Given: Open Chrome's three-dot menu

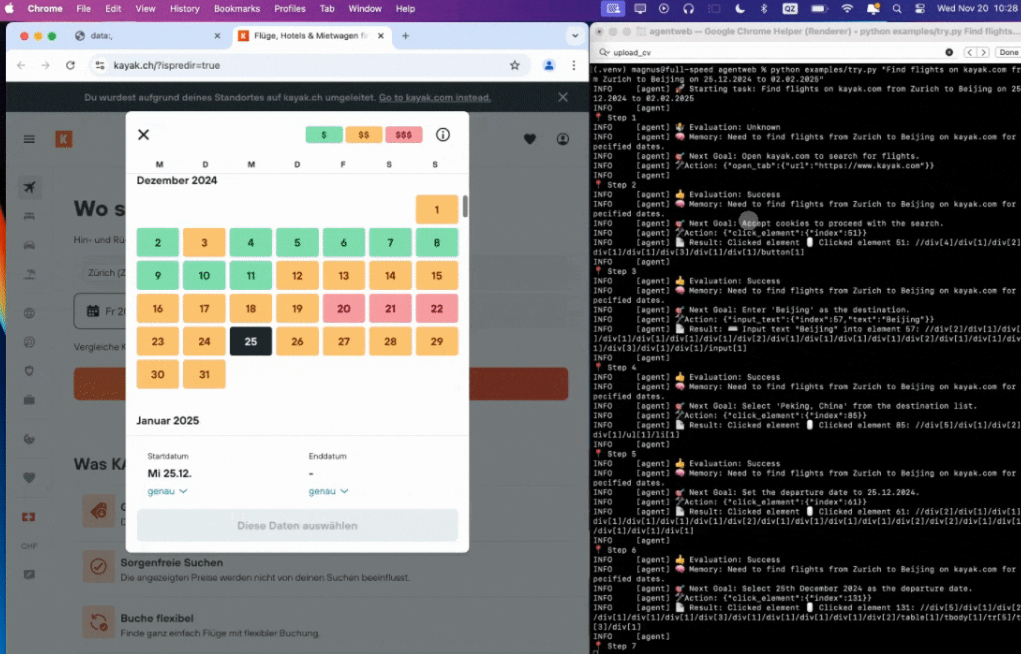Looking at the screenshot, I should click(574, 65).
